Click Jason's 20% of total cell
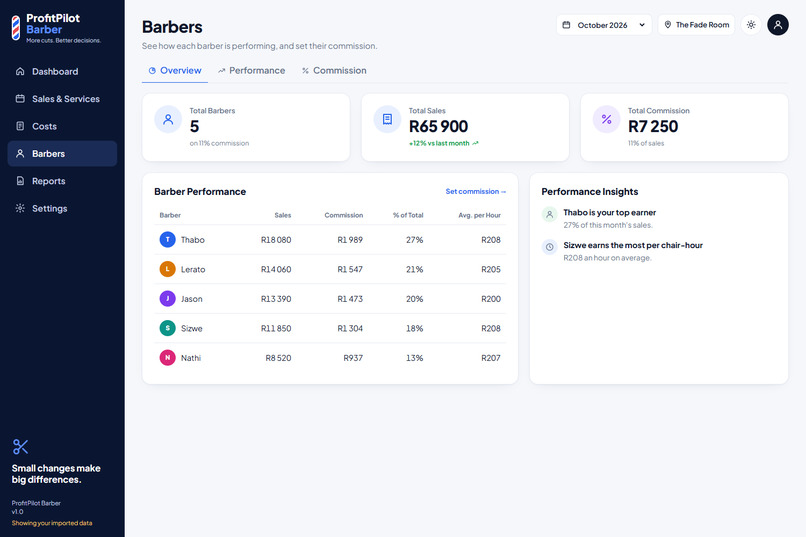The height and width of the screenshot is (537, 806). coord(414,299)
